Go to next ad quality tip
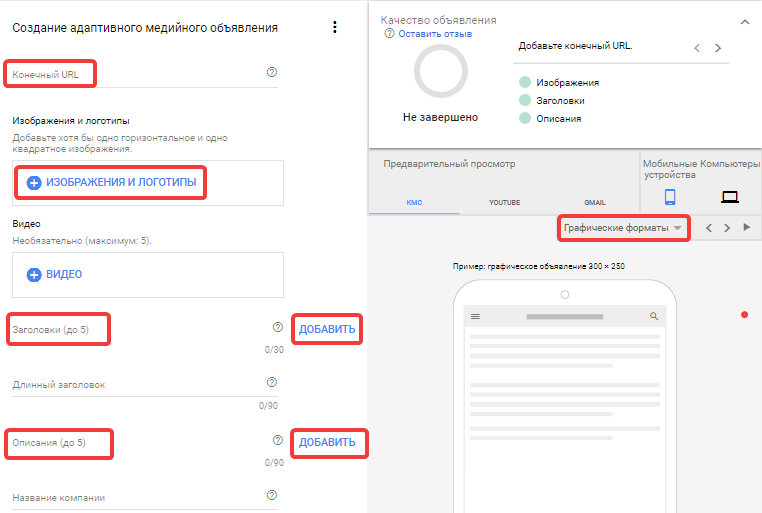762x513 pixels. (x=718, y=48)
